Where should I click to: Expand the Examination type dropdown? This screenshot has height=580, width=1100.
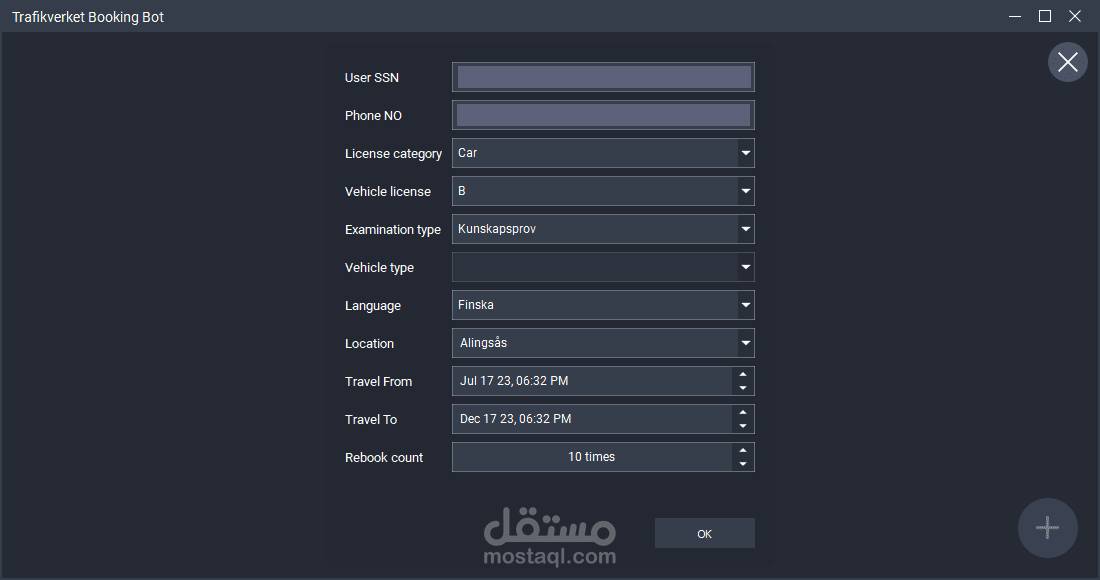746,229
